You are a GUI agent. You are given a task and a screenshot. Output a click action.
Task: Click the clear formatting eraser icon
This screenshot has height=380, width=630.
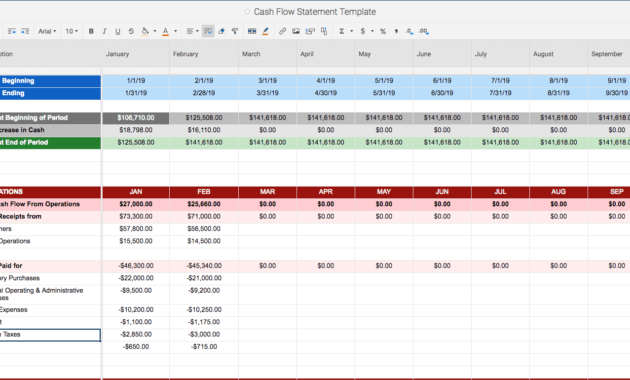click(221, 31)
